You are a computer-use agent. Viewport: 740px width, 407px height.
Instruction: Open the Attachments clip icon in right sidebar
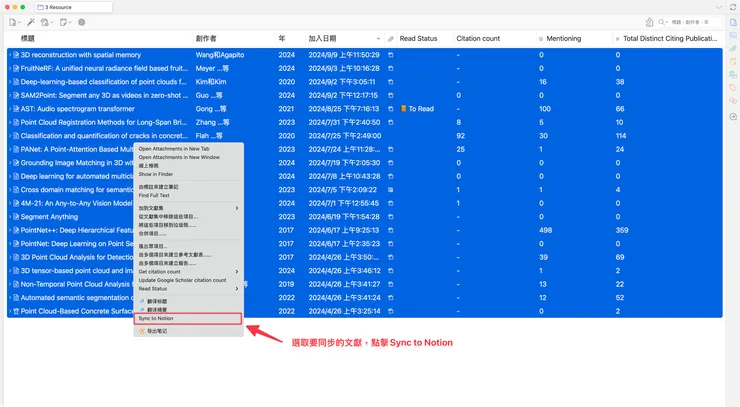(733, 49)
